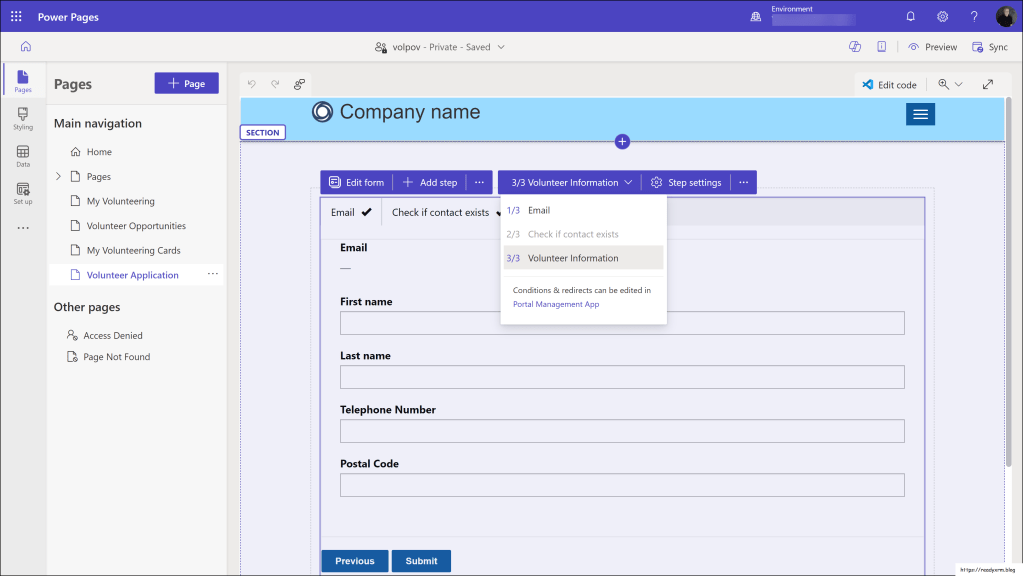Open the zoom level dropdown

(x=950, y=85)
